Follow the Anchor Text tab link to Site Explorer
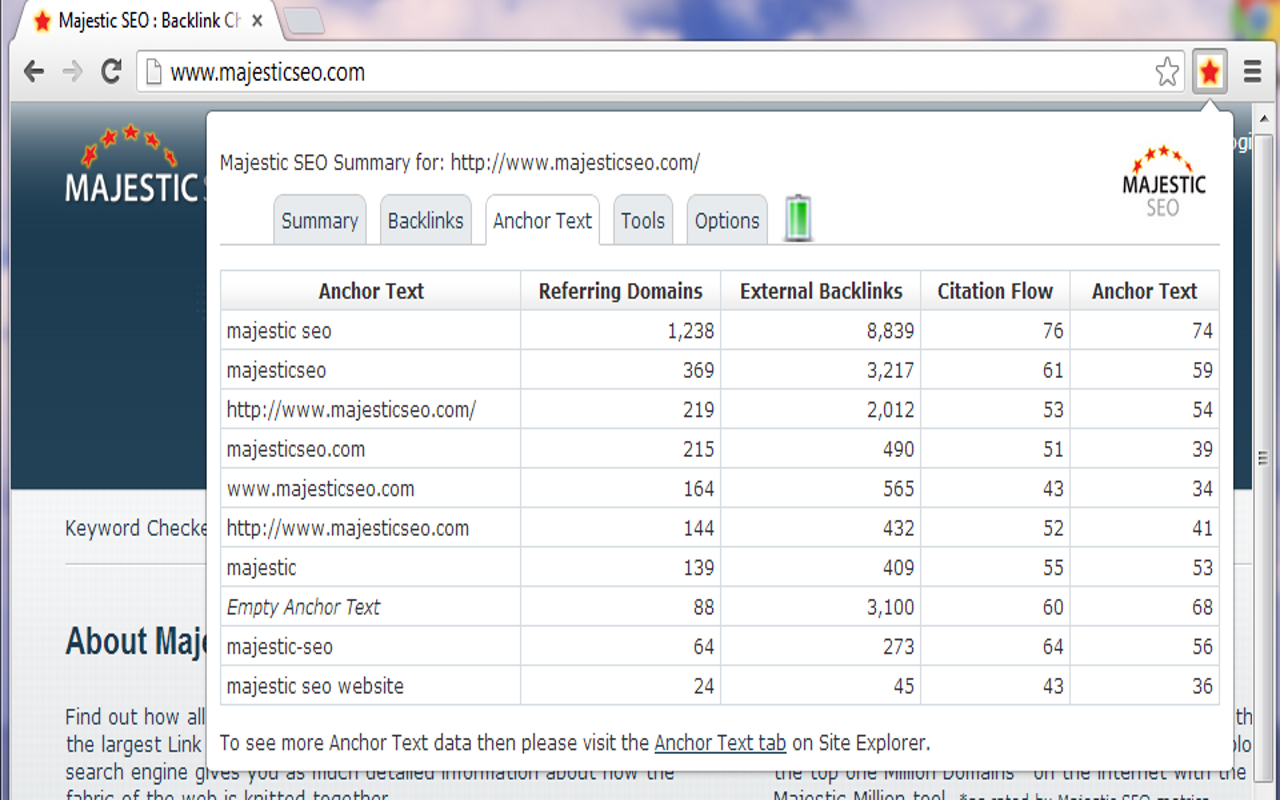Viewport: 1280px width, 800px height. tap(720, 743)
